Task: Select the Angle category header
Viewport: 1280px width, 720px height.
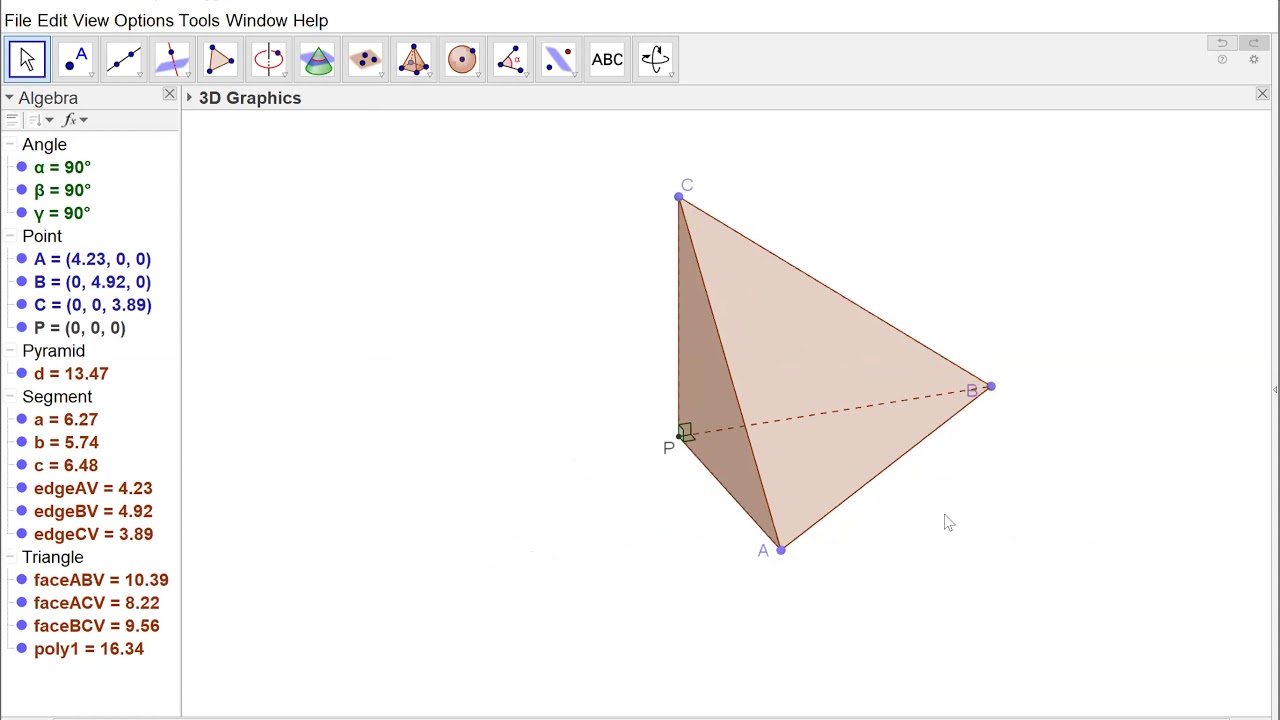Action: (x=44, y=145)
